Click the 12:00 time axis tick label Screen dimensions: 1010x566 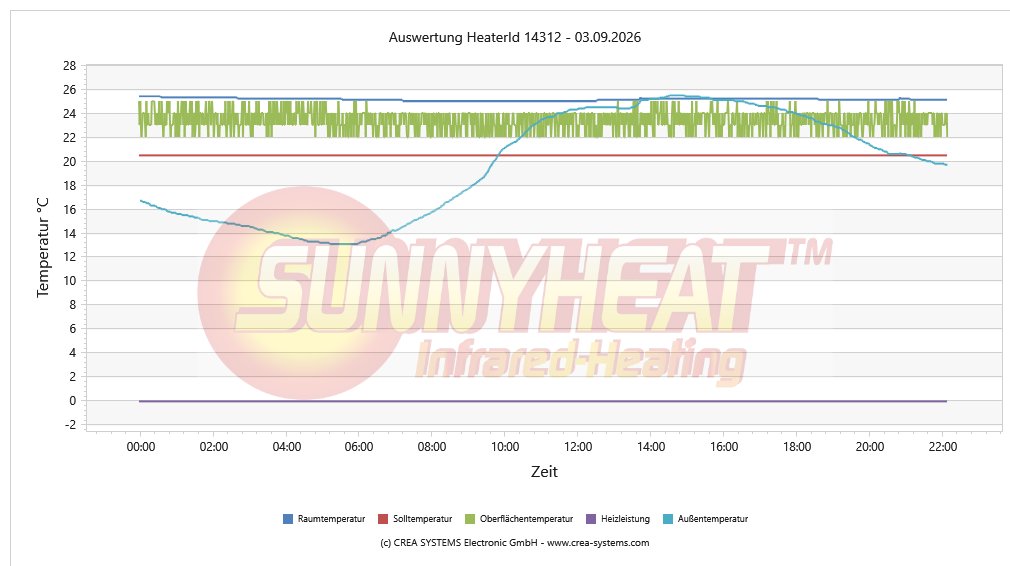578,447
